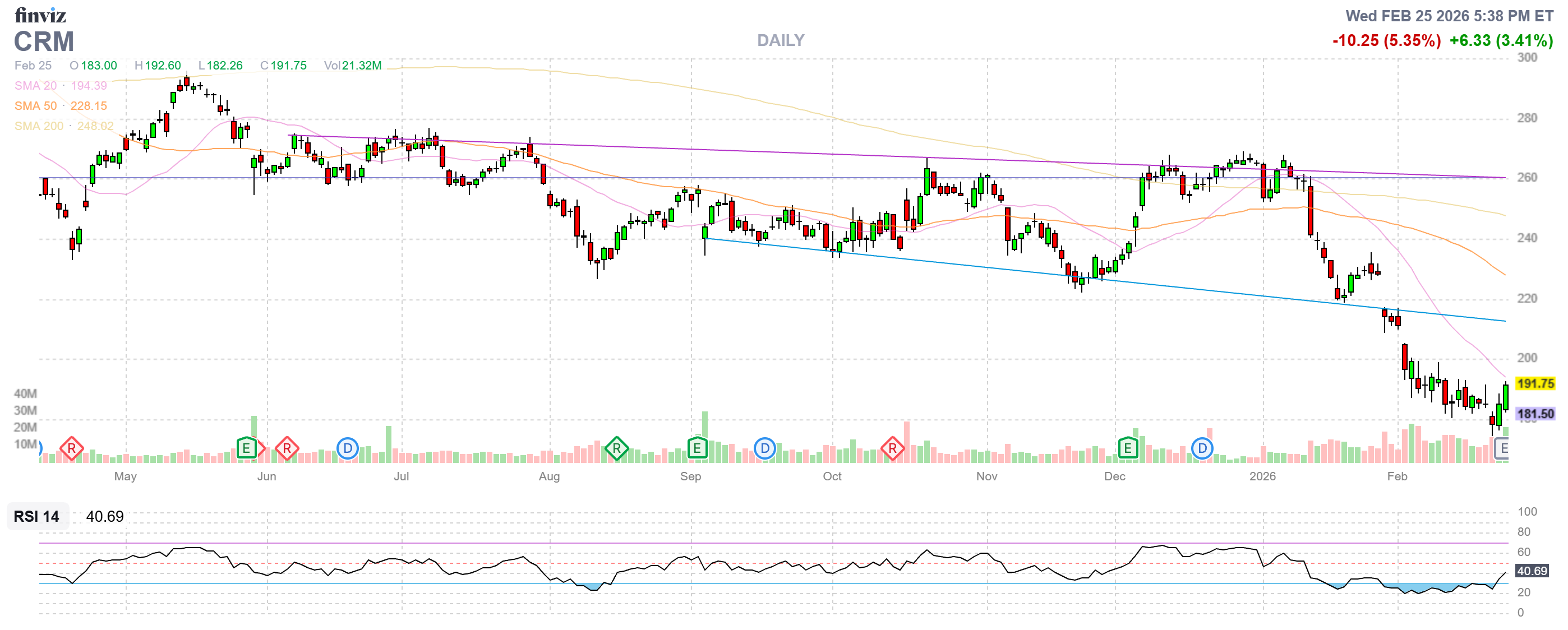The height and width of the screenshot is (630, 1568).
Task: Click the red R diamond marker in early June
Action: (286, 450)
